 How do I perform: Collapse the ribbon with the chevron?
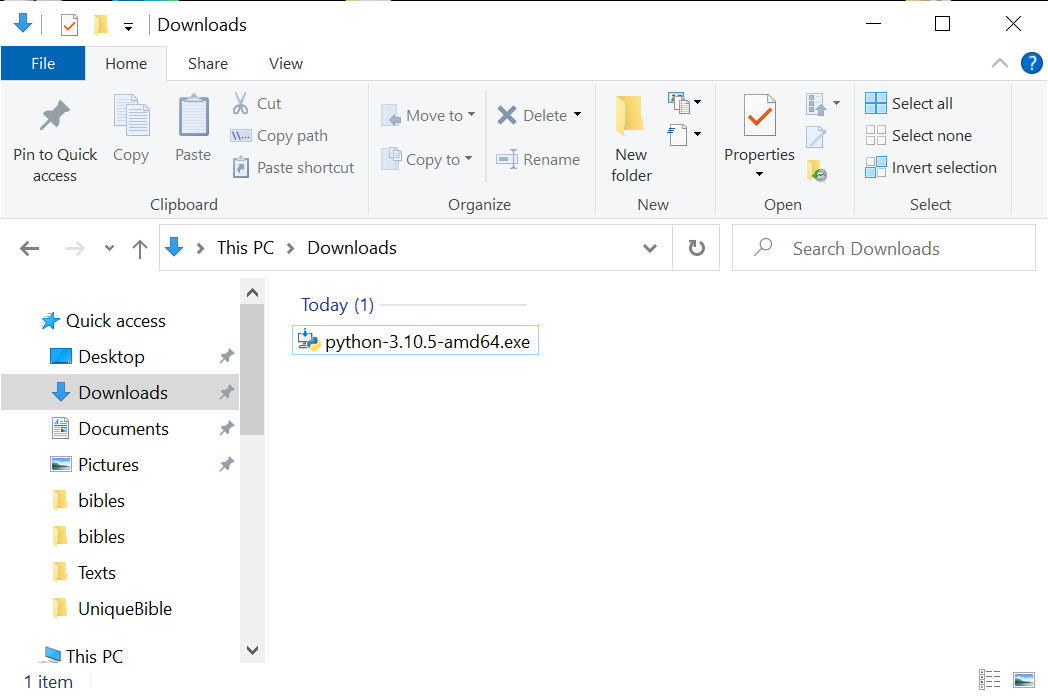pos(1000,63)
